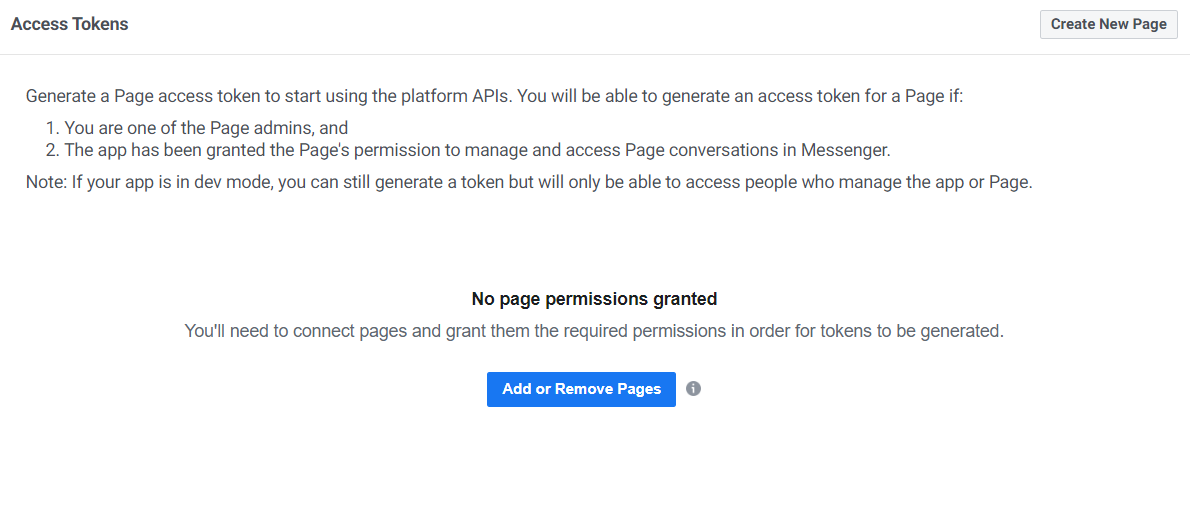This screenshot has width=1190, height=509.
Task: Click list item 'You are one of the Page admins'
Action: click(205, 128)
